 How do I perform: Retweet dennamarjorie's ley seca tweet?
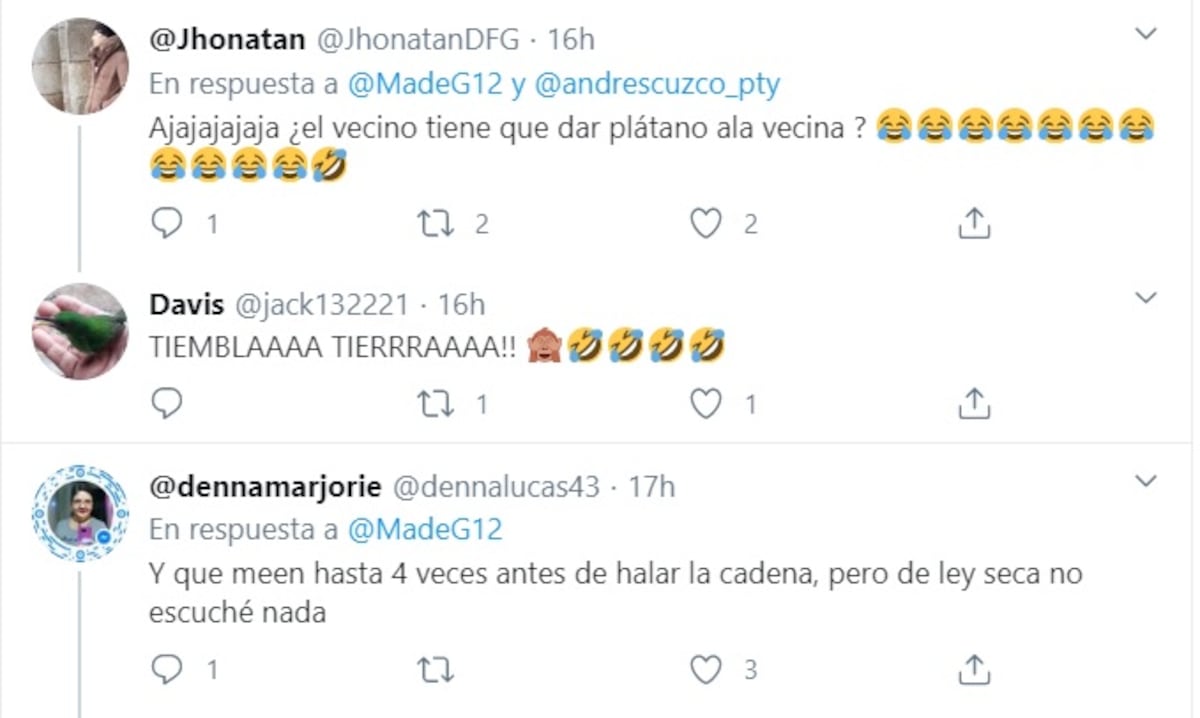point(435,669)
